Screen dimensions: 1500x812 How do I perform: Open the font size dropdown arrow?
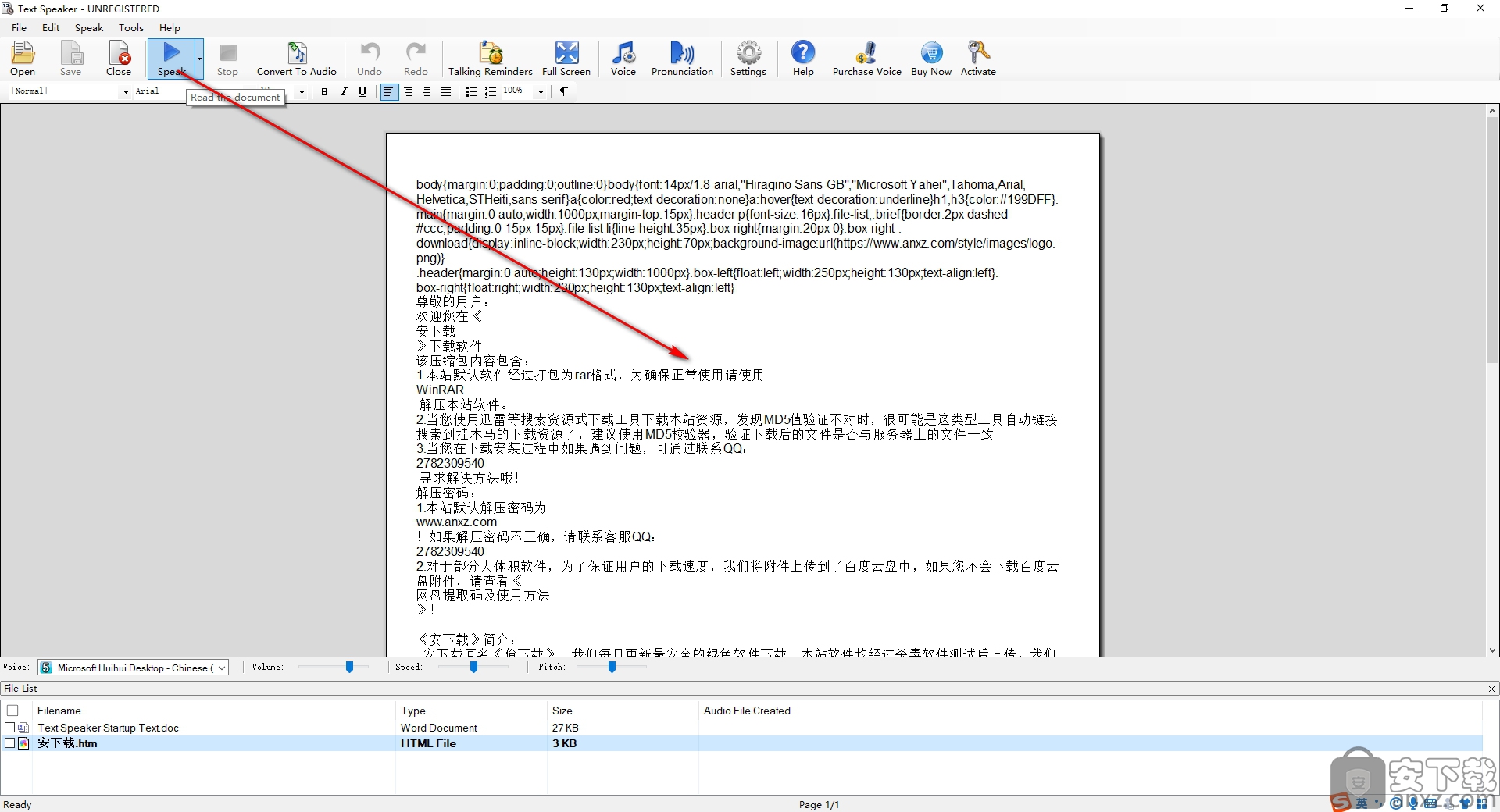[302, 92]
